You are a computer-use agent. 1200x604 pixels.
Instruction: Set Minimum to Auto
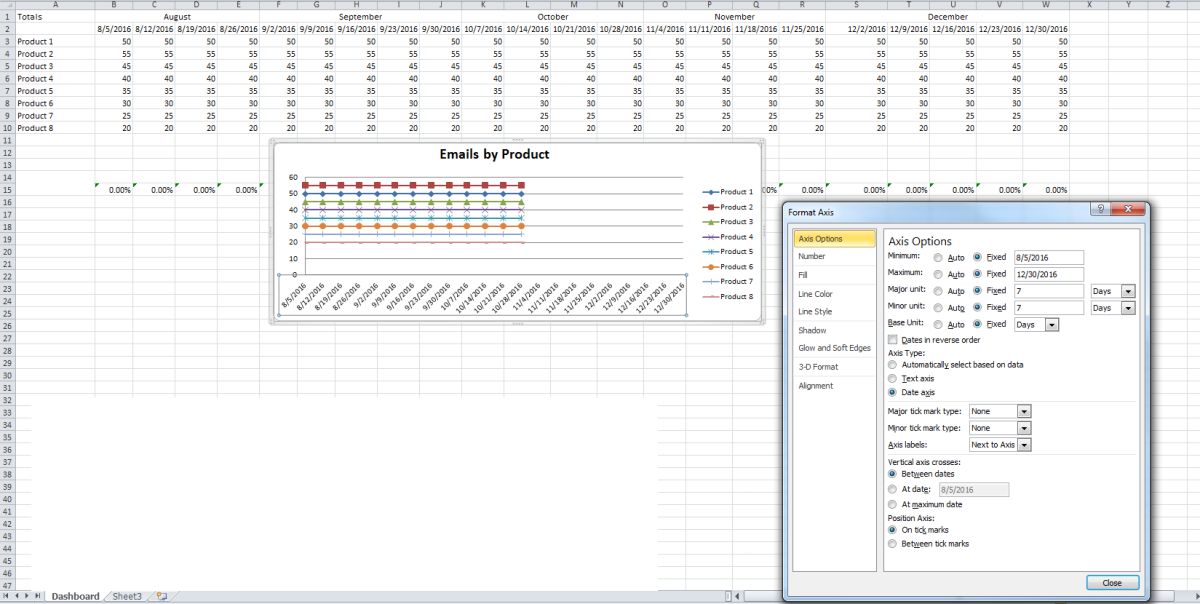tap(938, 257)
